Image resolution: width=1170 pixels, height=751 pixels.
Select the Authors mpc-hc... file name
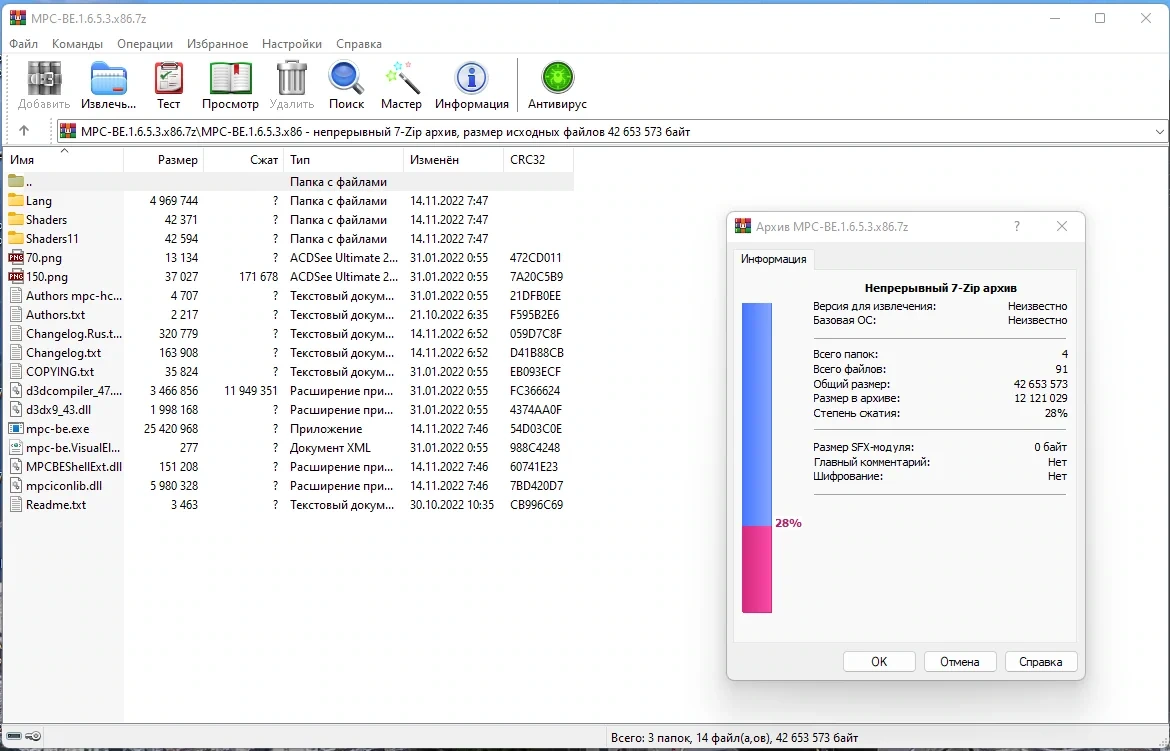74,296
